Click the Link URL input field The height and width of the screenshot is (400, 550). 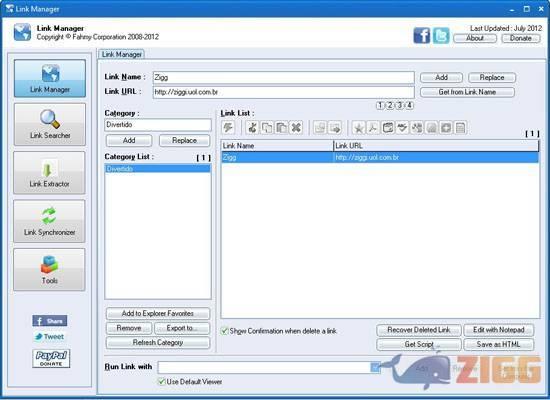tap(283, 92)
